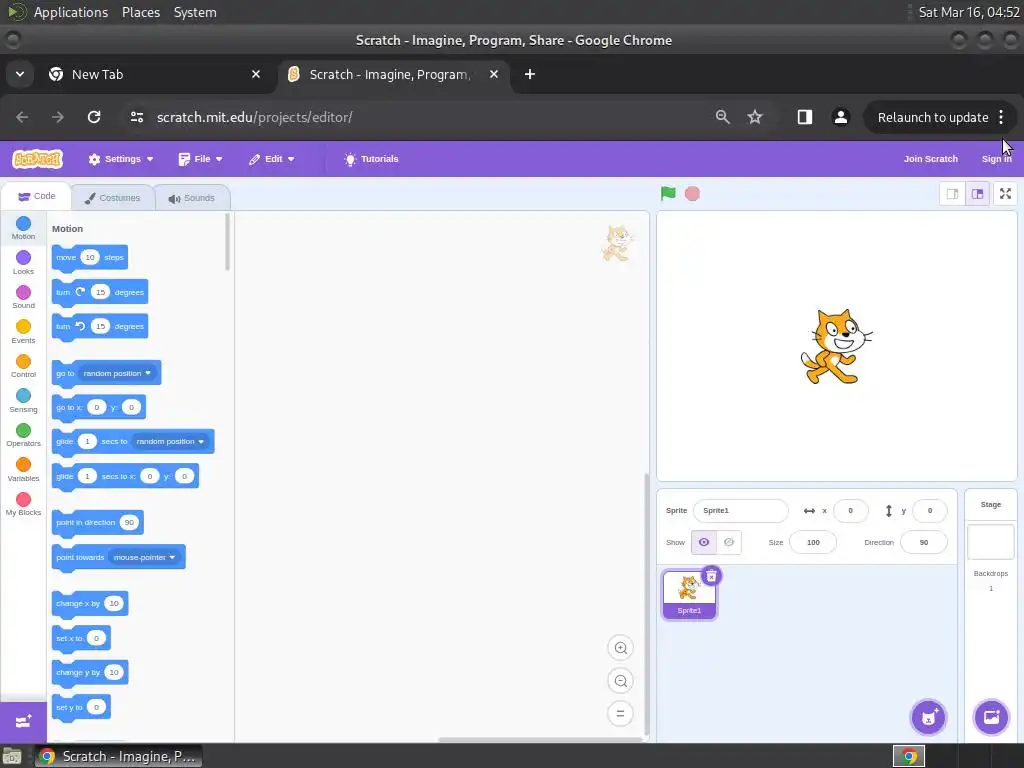Click the browser zoom magnifier icon
Viewport: 1024px width, 768px height.
(722, 117)
